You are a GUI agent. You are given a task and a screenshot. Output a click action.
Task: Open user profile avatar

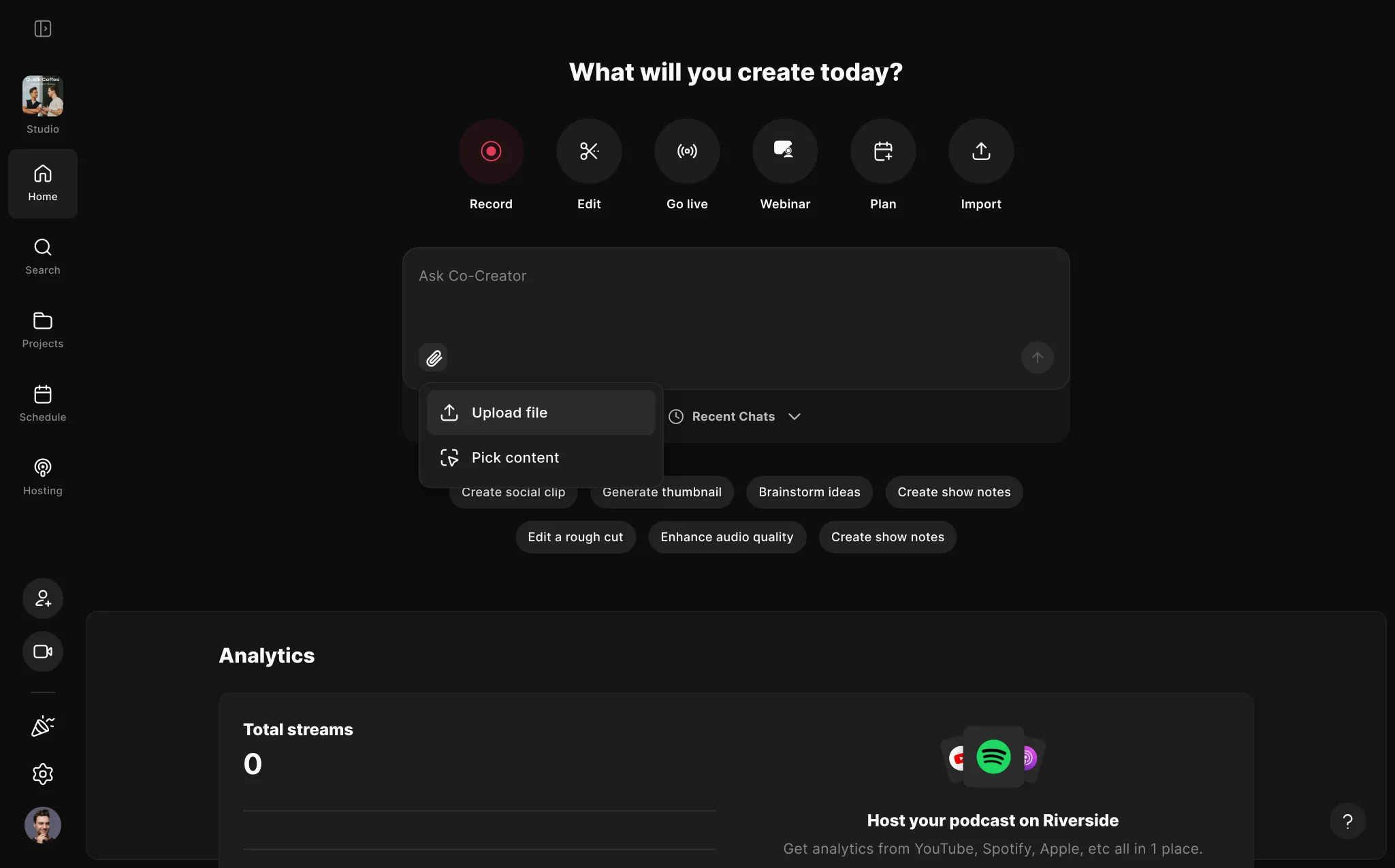coord(43,825)
